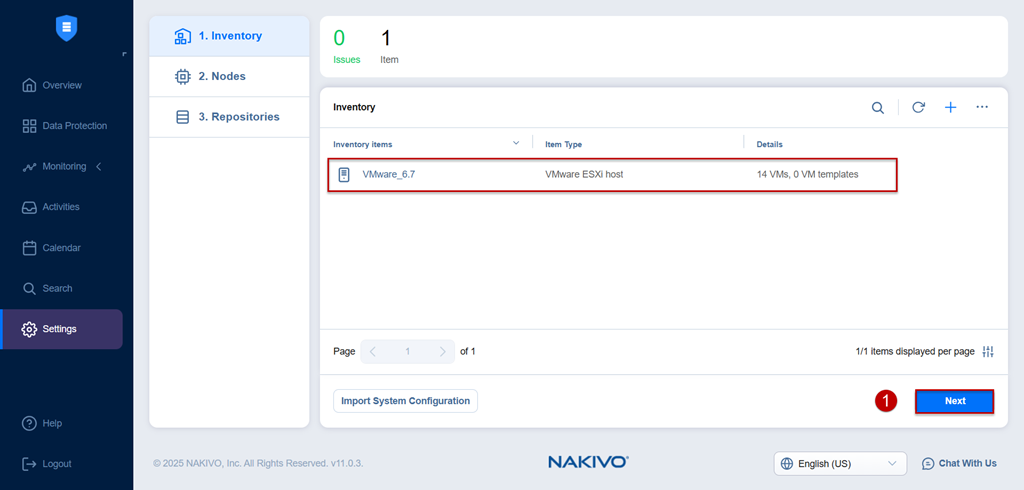Click the Next button
The width and height of the screenshot is (1024, 490).
coord(955,401)
